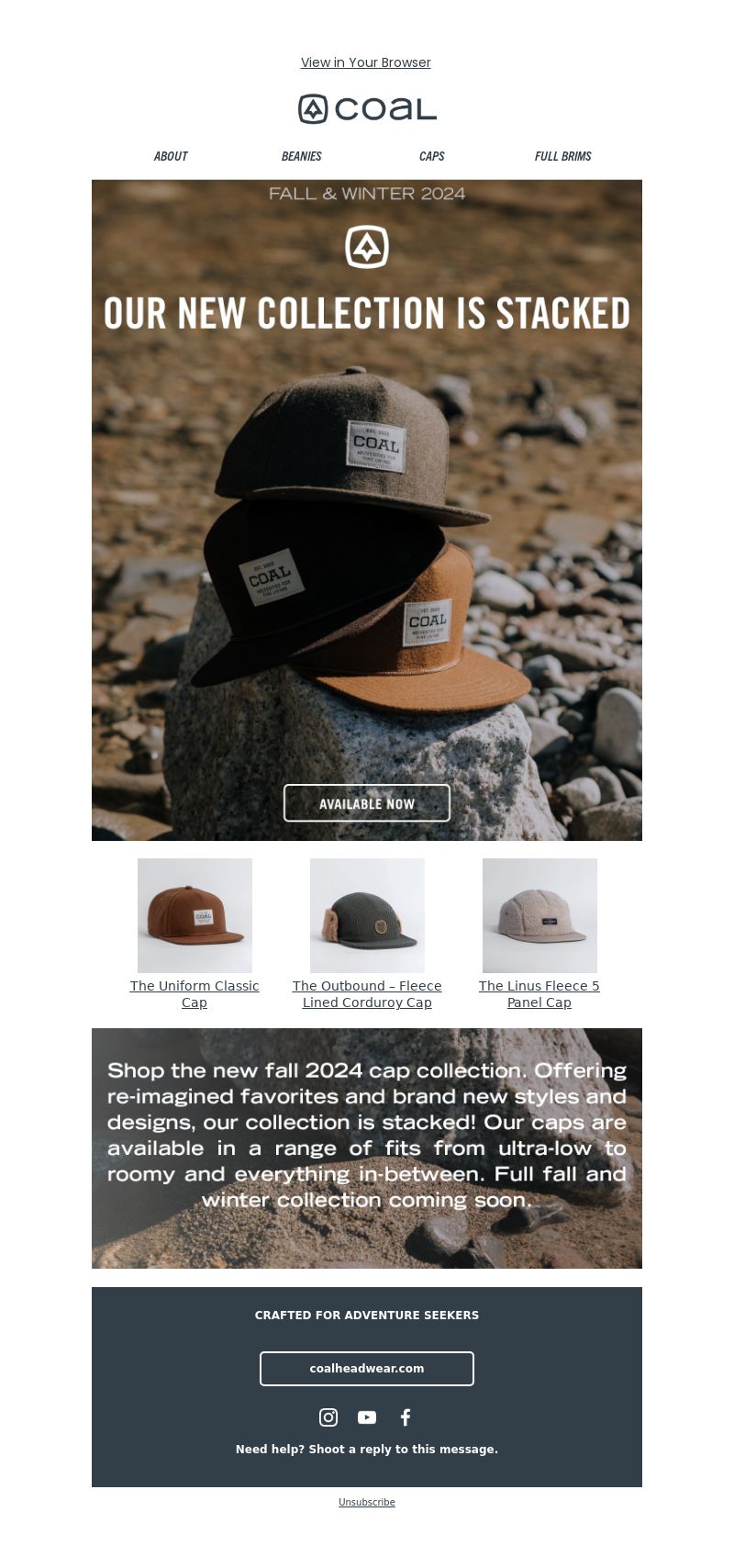Go to BEANIES navigation item
The image size is (734, 1568).
(302, 157)
